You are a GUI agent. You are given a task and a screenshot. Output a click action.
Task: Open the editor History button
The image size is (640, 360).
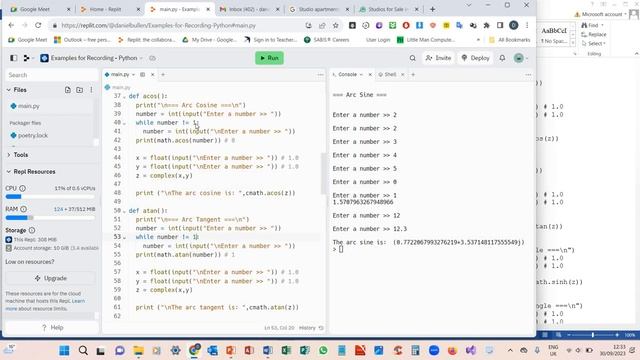tap(311, 328)
